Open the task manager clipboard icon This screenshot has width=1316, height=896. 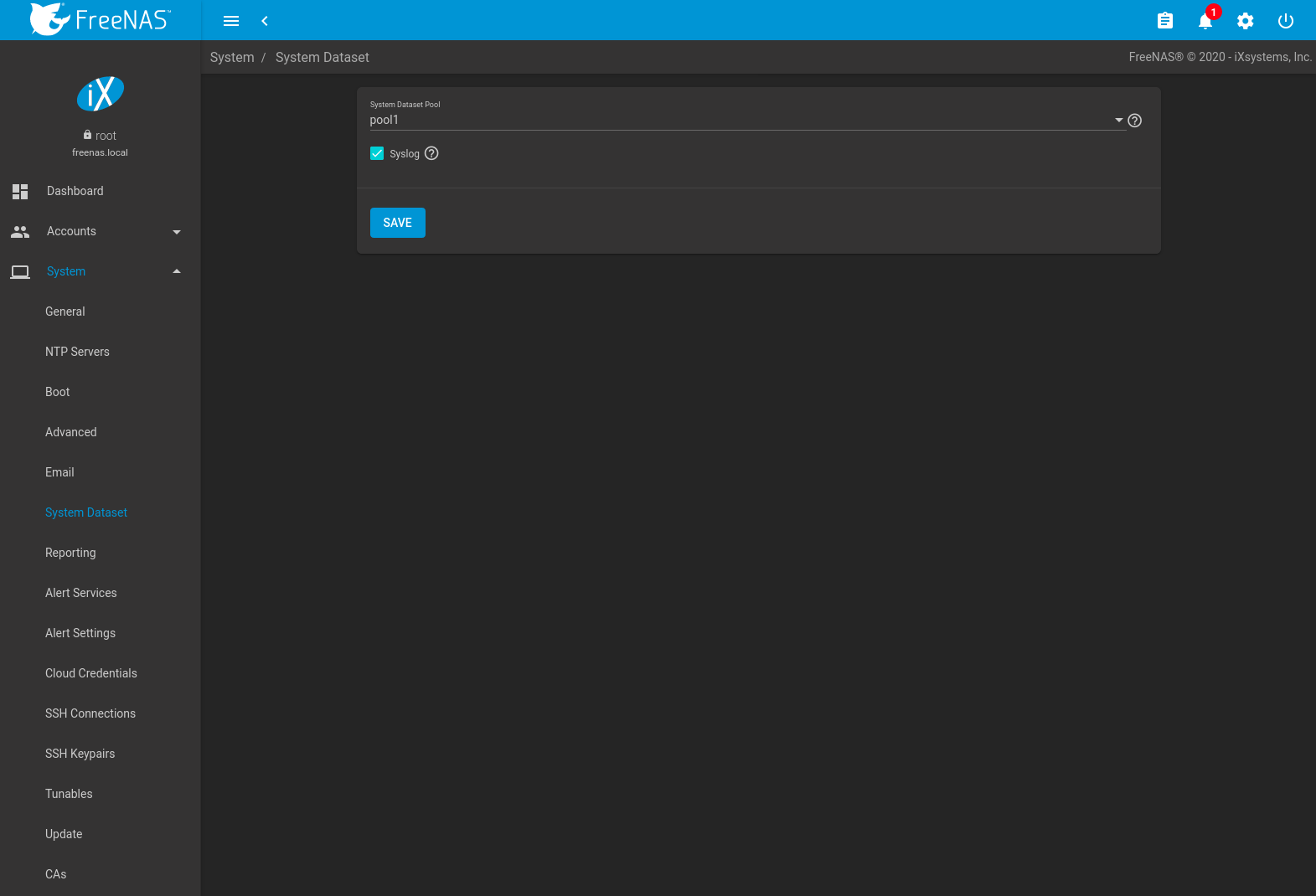pyautogui.click(x=1164, y=21)
